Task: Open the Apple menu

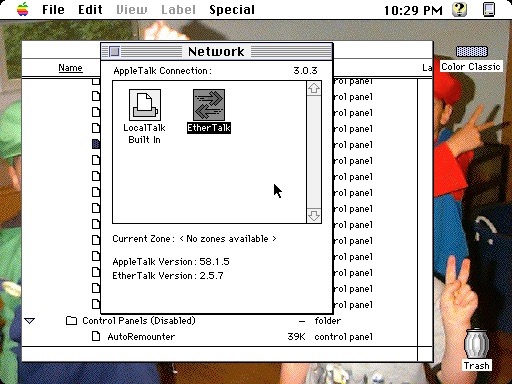Action: click(23, 9)
